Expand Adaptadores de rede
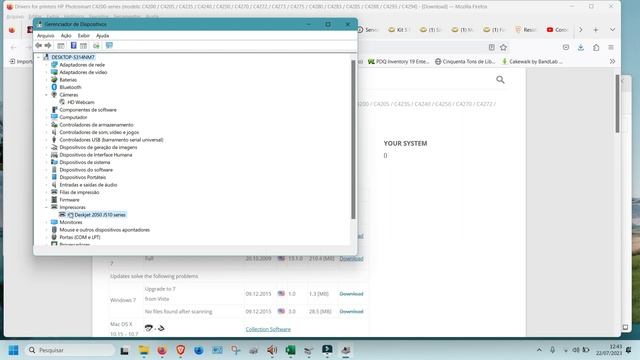Image resolution: width=640 pixels, height=360 pixels. (x=47, y=65)
